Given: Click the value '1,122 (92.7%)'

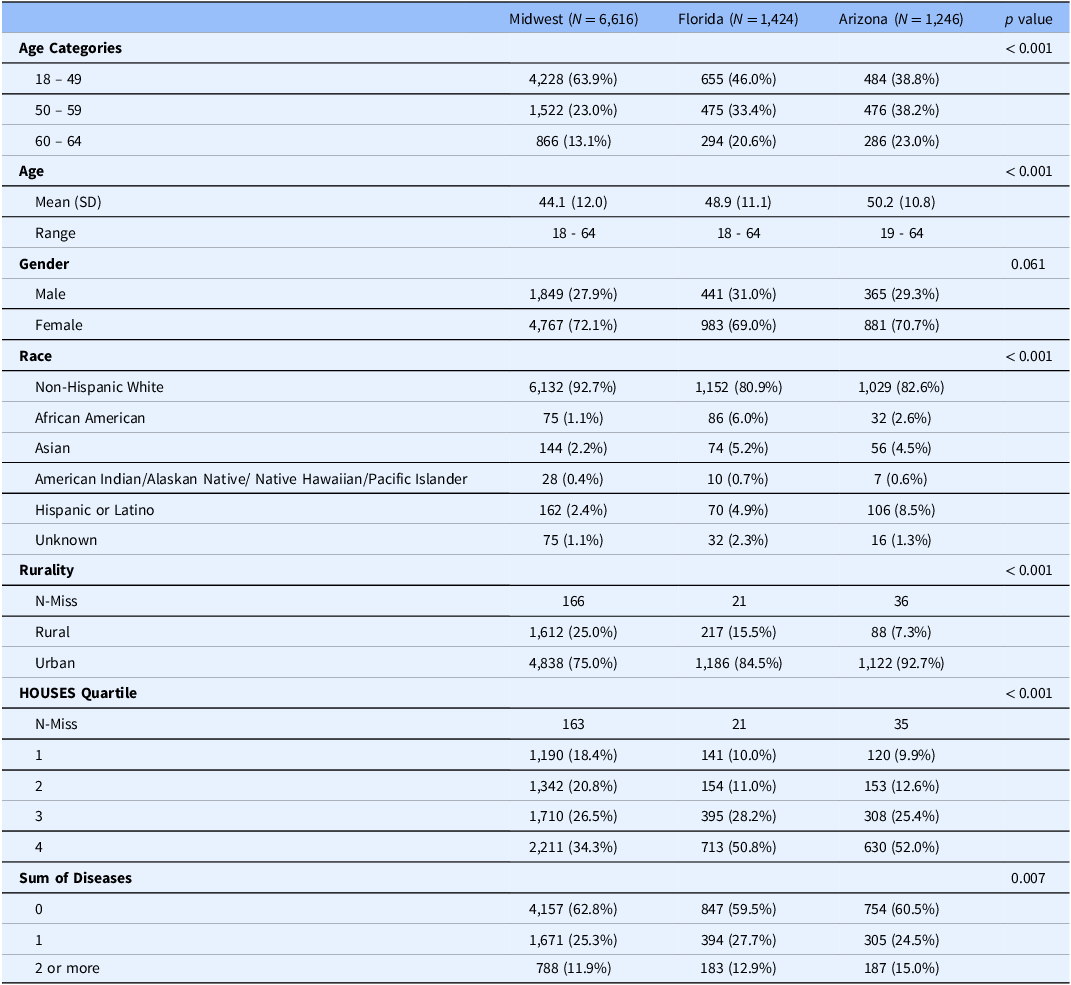Looking at the screenshot, I should tap(901, 663).
